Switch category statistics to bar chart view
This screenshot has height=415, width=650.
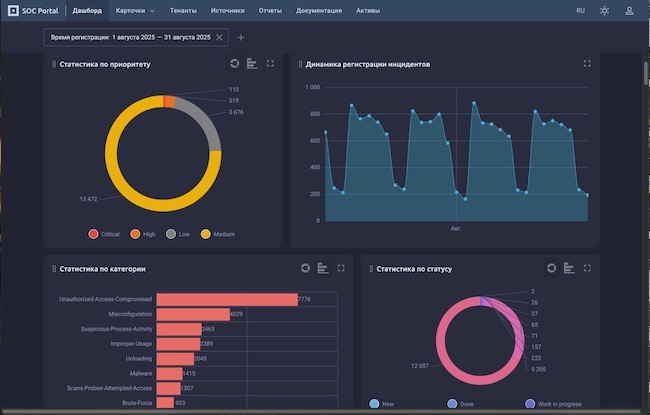coord(323,268)
